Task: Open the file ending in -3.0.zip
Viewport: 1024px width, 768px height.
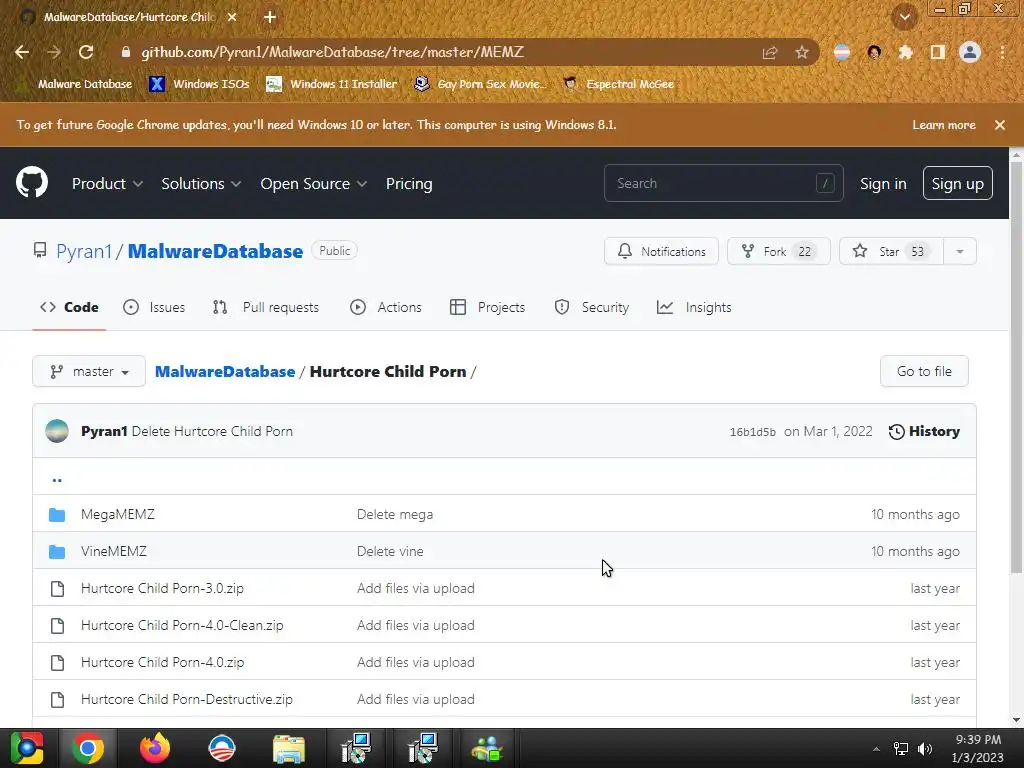Action: pyautogui.click(x=162, y=588)
